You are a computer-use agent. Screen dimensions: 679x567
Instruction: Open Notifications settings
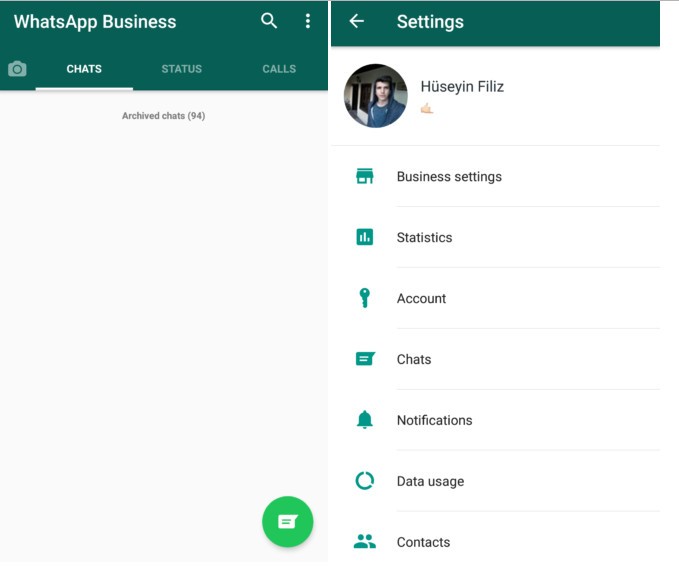pyautogui.click(x=495, y=420)
